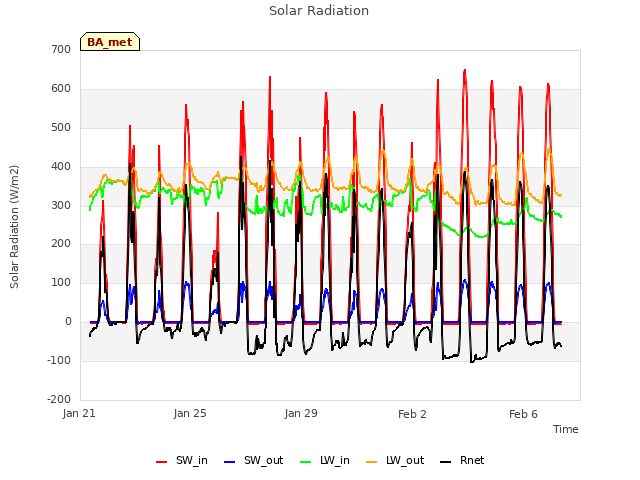Image resolution: width=640 pixels, height=480 pixels.
Task: Click the BA_met annotation label
Action: click(110, 42)
